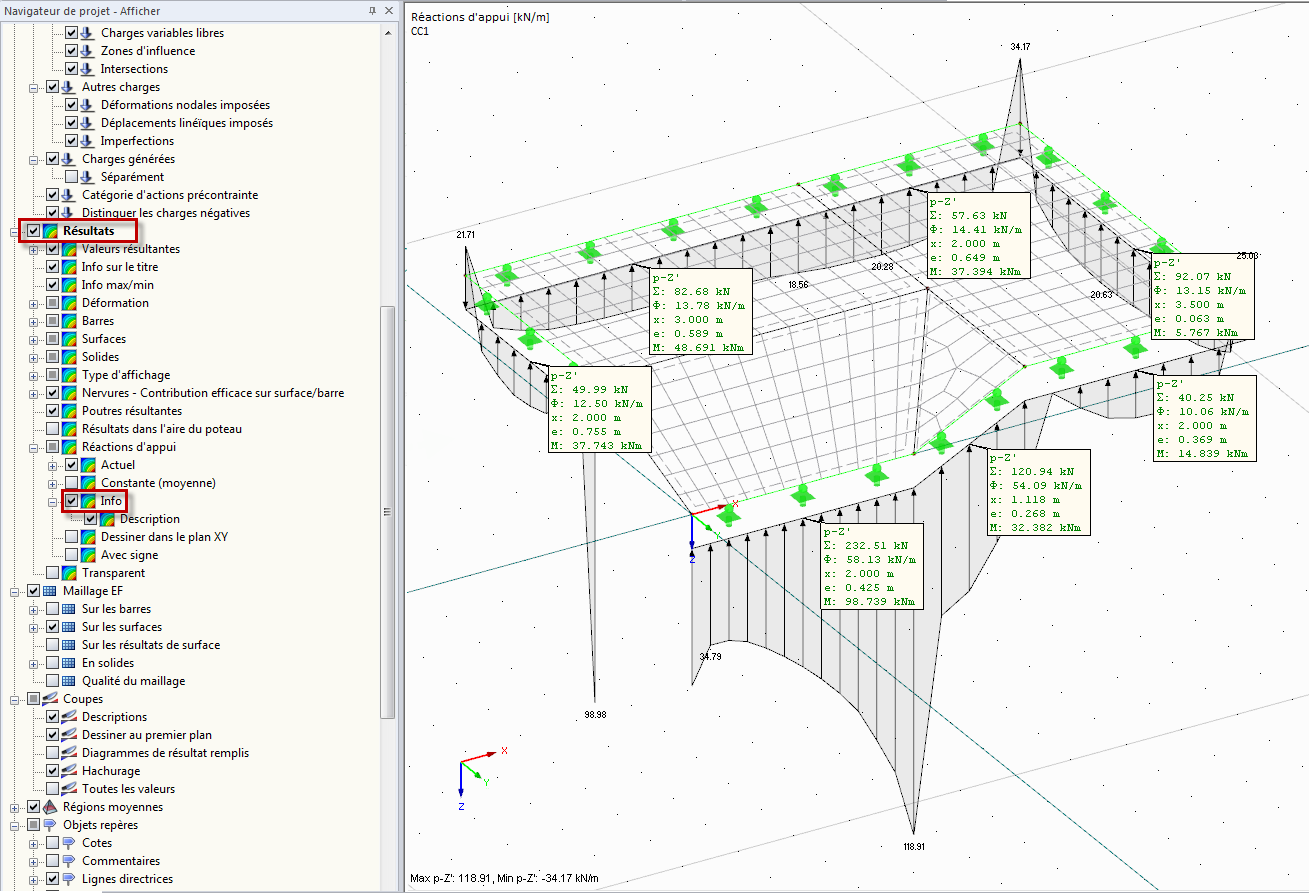Screen dimensions: 1310x893
Task: Click the rainbow icon beside Résultats
Action: point(51,231)
